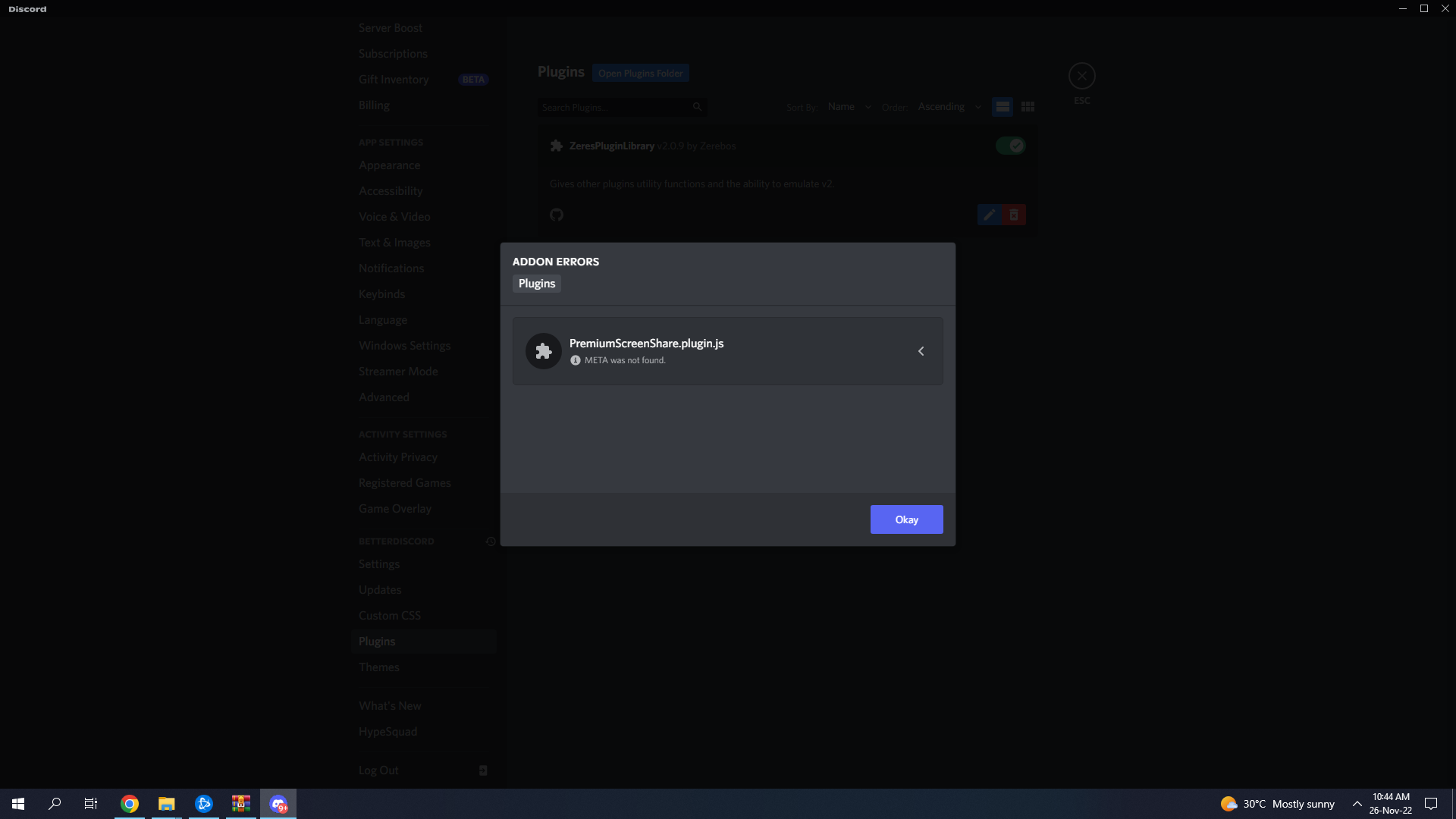
Task: Click the Search Plugins input field
Action: pyautogui.click(x=614, y=107)
